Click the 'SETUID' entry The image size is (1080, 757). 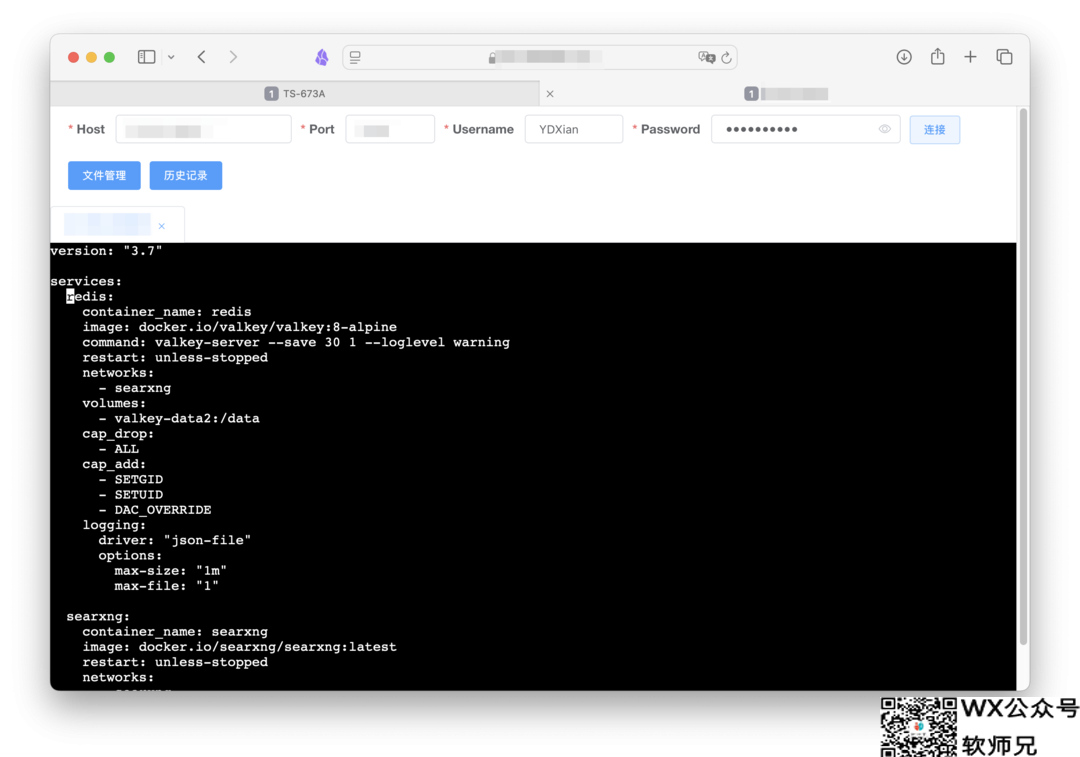131,495
